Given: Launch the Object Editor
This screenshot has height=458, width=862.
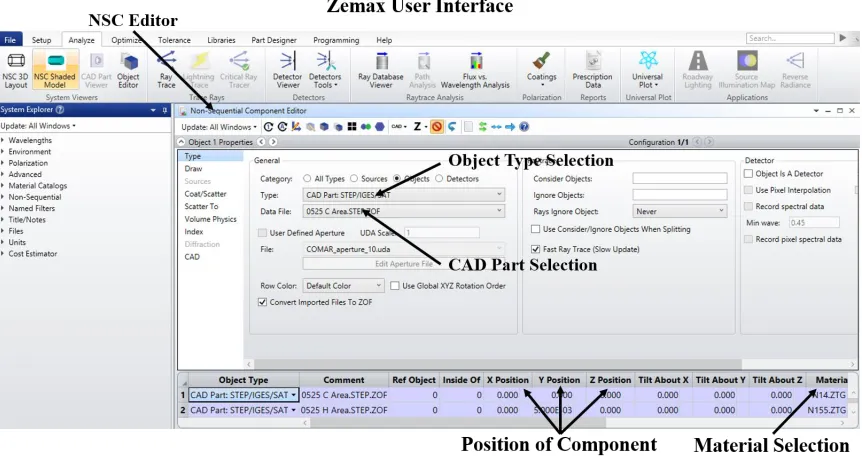Looking at the screenshot, I should (128, 70).
